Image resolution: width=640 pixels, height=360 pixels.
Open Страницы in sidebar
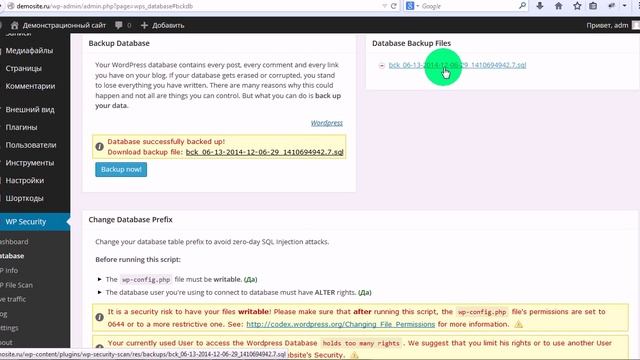pyautogui.click(x=24, y=68)
